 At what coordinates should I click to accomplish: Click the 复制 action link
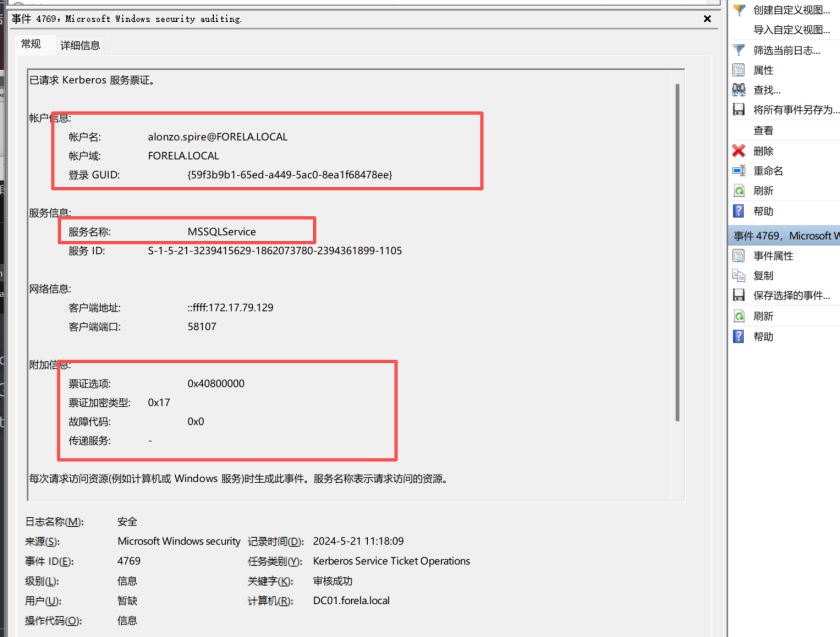pyautogui.click(x=763, y=276)
